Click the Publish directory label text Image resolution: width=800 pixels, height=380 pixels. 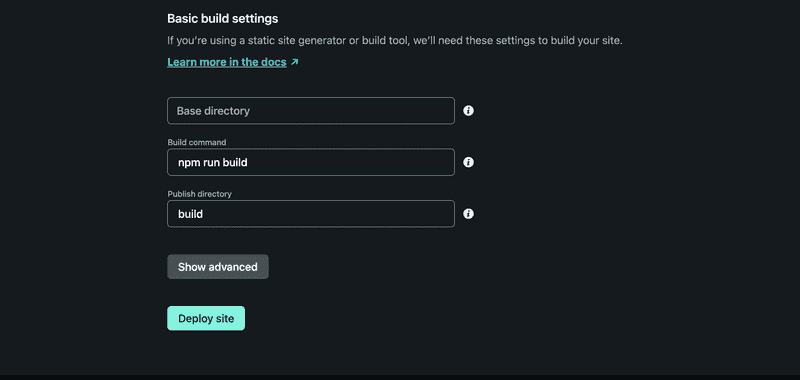point(199,194)
